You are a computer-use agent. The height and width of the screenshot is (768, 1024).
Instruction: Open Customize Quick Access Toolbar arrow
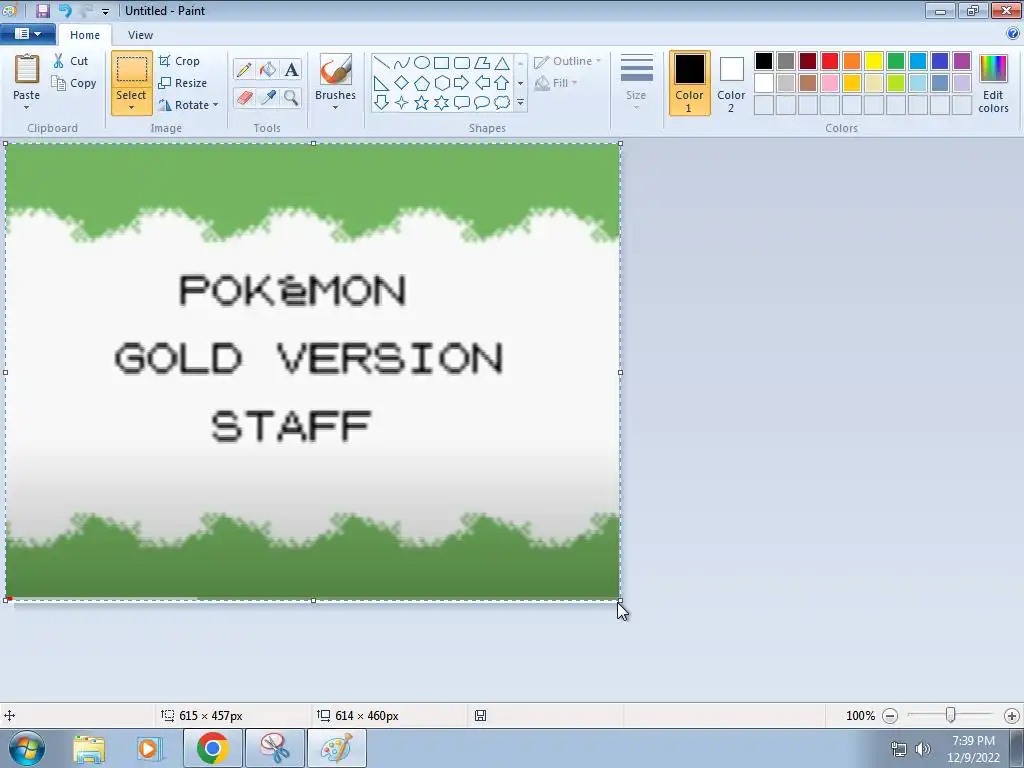point(105,11)
